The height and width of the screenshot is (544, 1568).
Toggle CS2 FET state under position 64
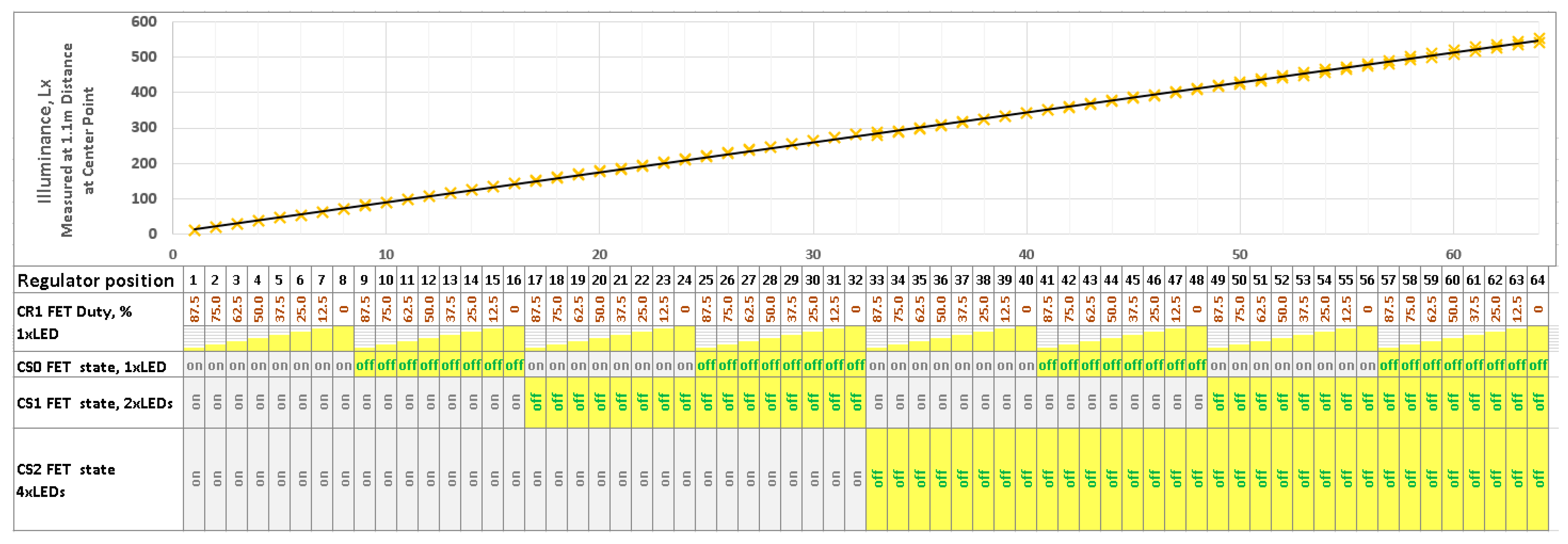1538,479
